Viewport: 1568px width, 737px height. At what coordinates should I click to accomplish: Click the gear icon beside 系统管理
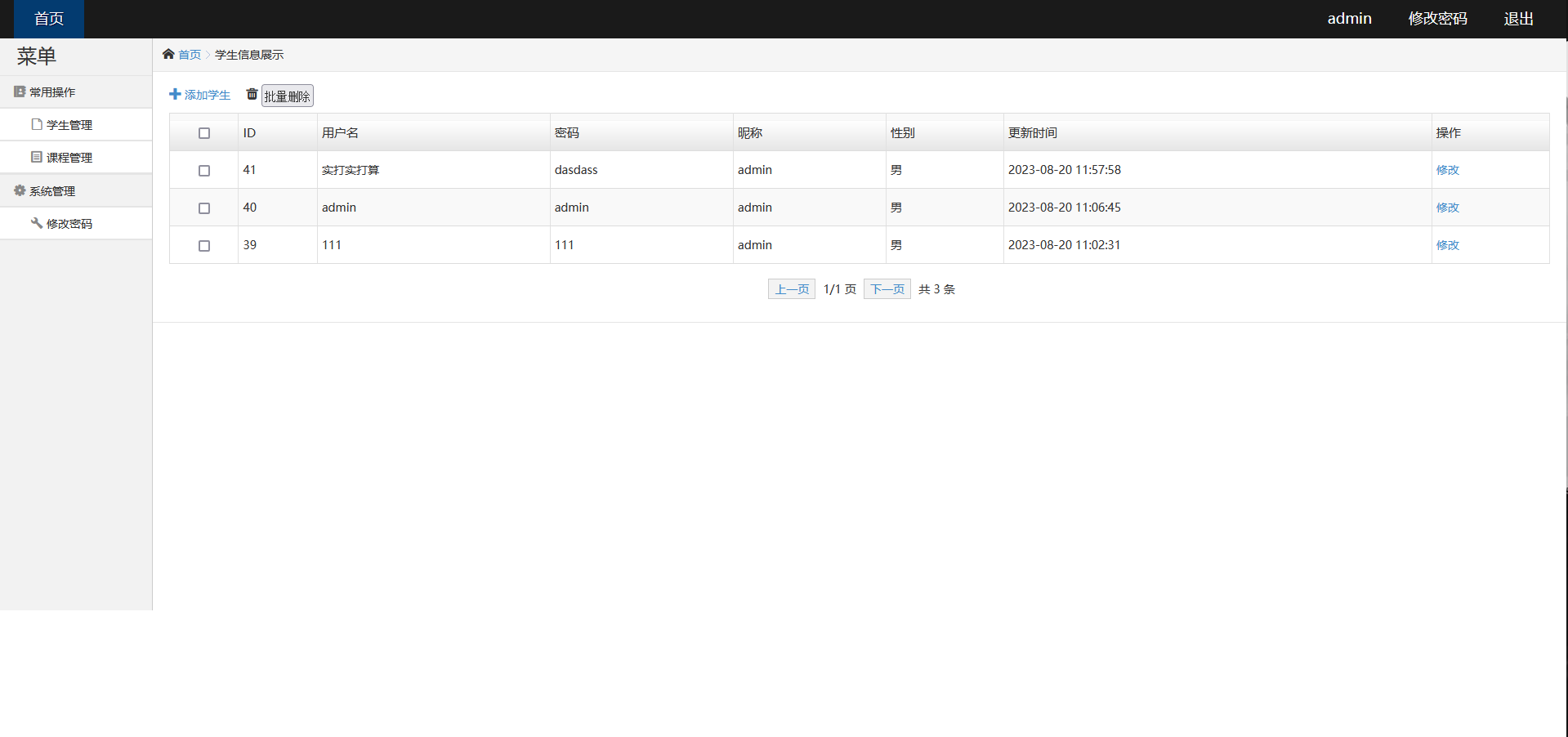pos(20,190)
